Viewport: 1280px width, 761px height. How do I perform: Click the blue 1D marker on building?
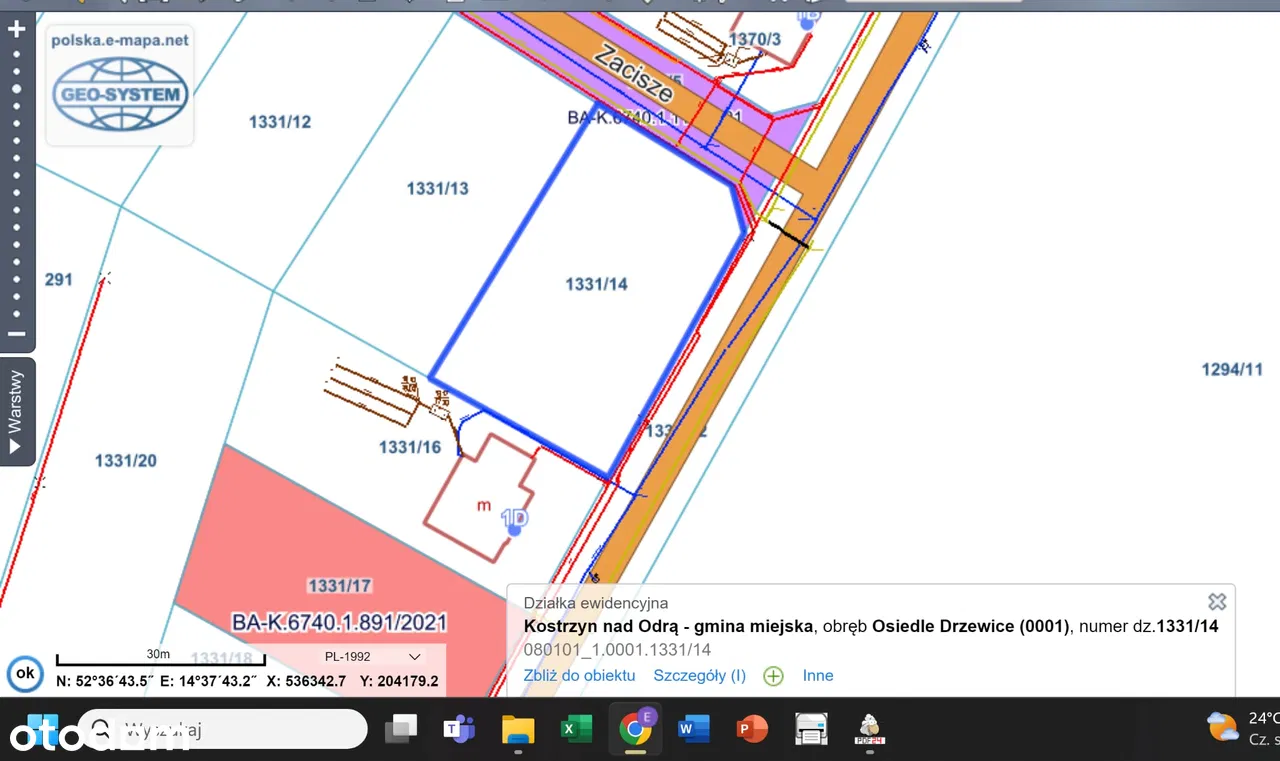[x=514, y=520]
